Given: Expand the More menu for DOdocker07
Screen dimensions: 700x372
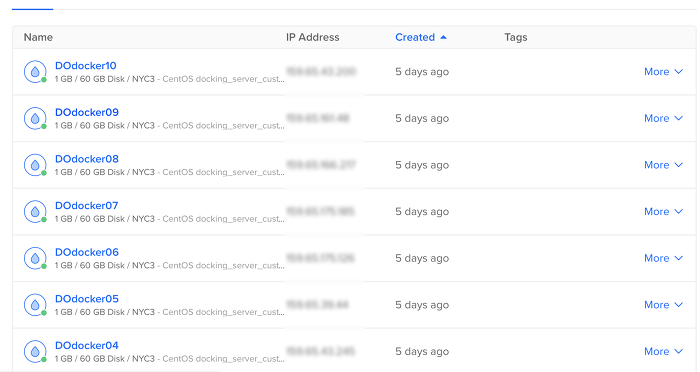Looking at the screenshot, I should coord(663,212).
